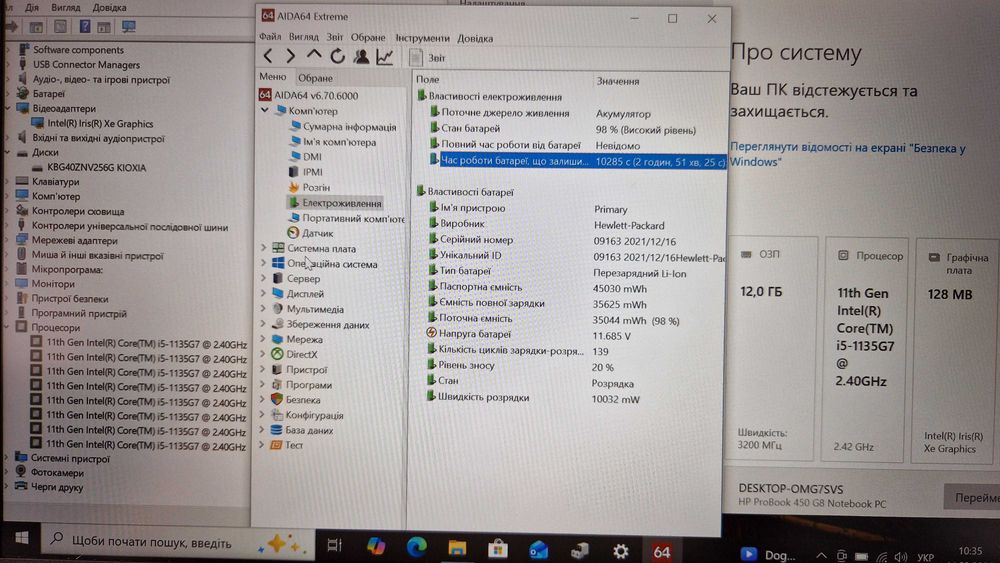Open Довідка menu in Device Manager
Viewport: 1000px width, 563px height.
pyautogui.click(x=109, y=8)
